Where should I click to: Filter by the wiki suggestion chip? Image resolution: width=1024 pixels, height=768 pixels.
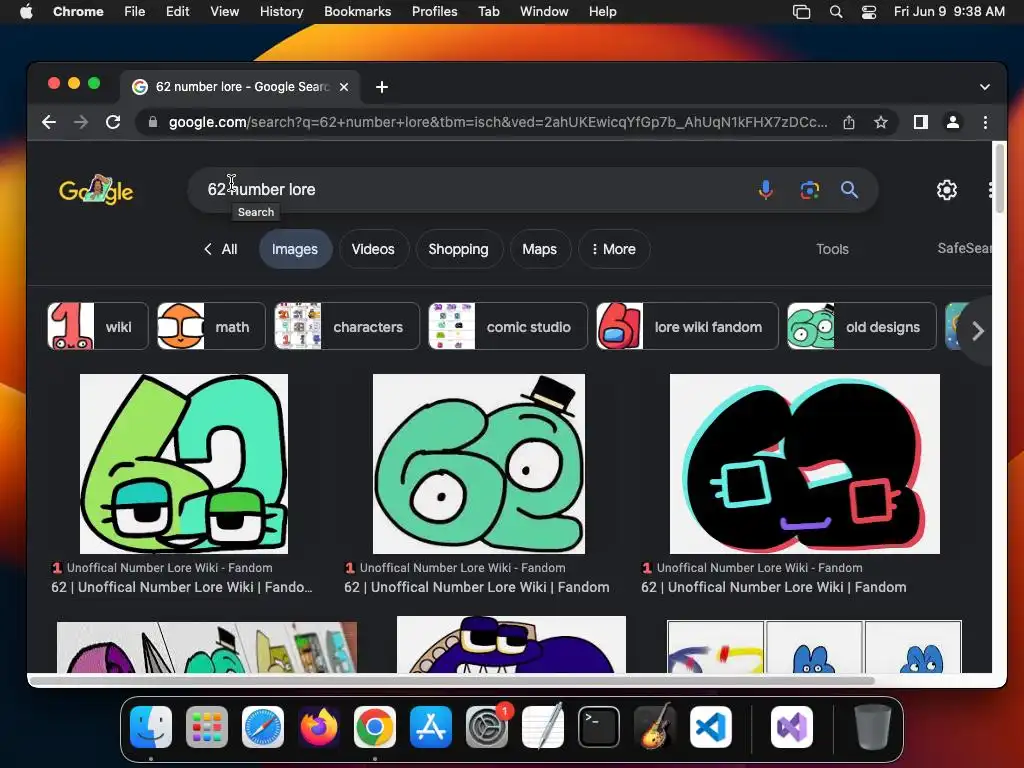(x=98, y=326)
